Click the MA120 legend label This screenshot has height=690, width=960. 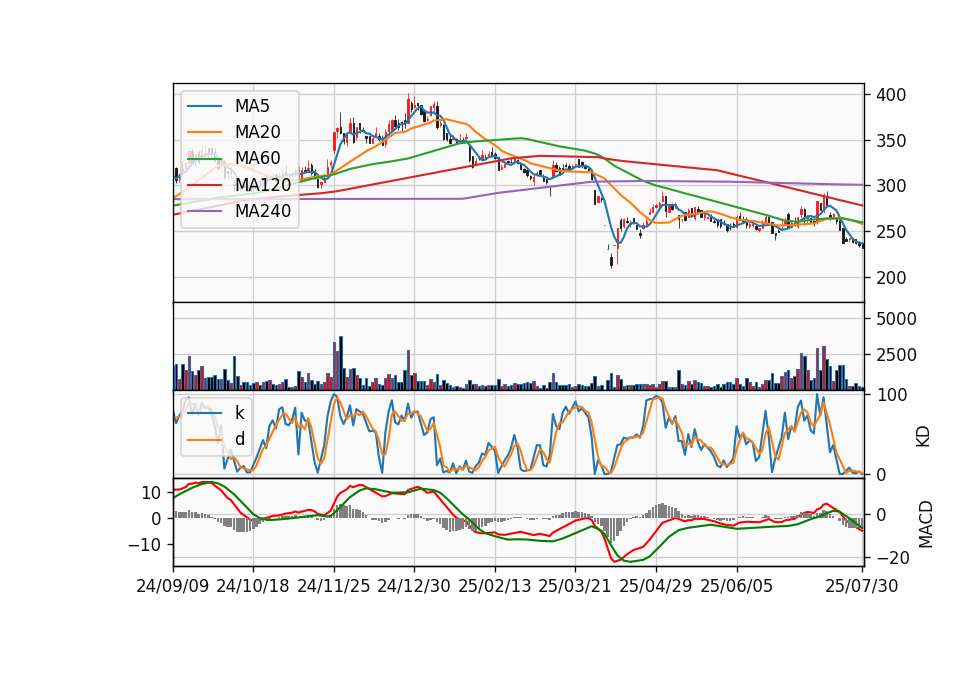click(263, 184)
